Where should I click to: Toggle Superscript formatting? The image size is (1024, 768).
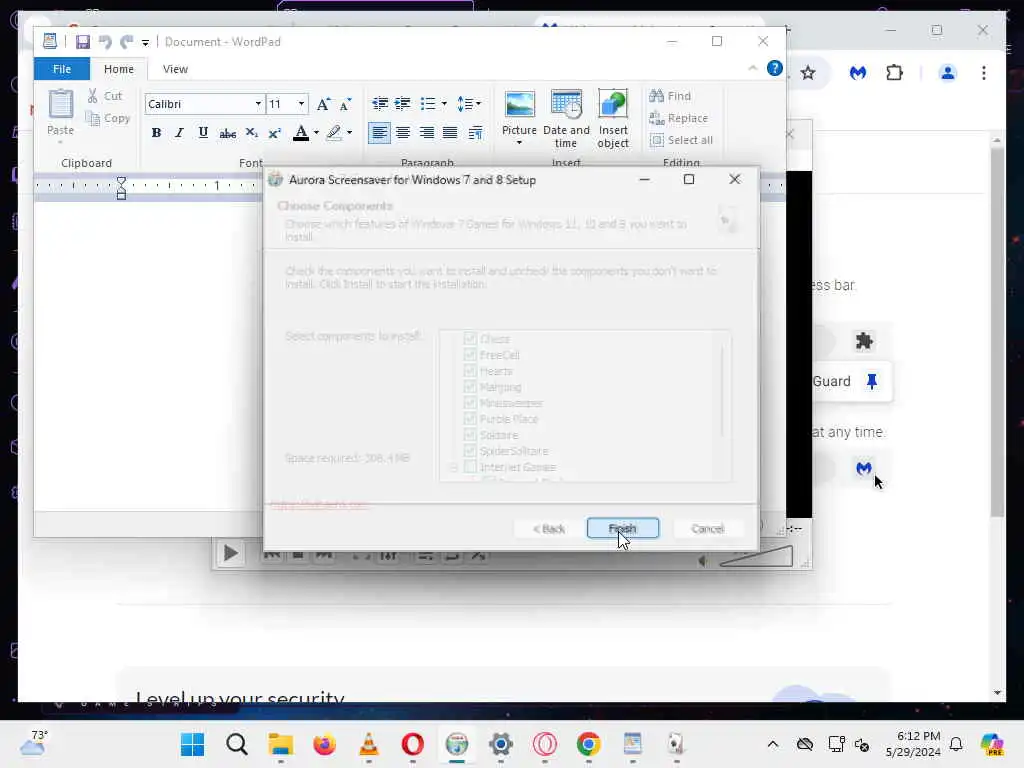(274, 133)
